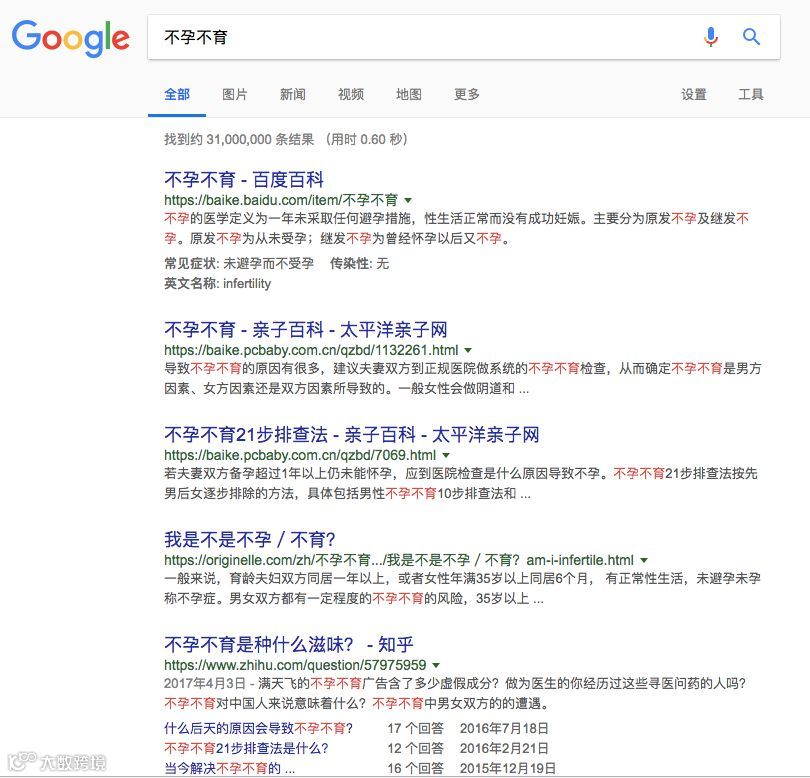Expand arrow beside pcbaby qzbd/7069.html URL

(446, 455)
